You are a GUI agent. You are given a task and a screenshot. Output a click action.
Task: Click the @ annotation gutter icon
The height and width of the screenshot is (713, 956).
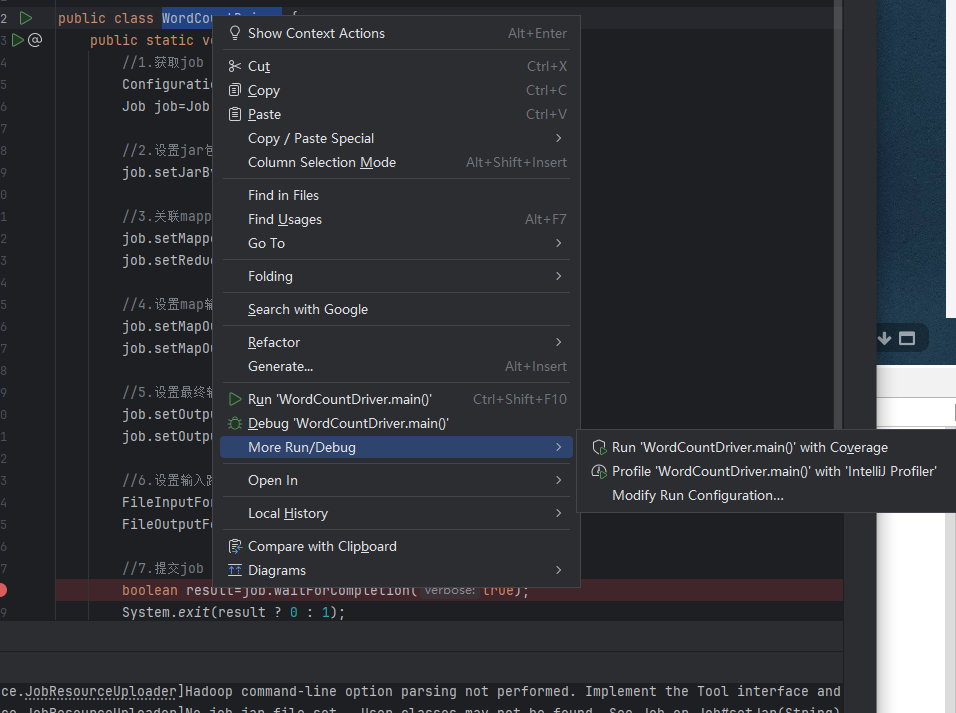coord(35,40)
